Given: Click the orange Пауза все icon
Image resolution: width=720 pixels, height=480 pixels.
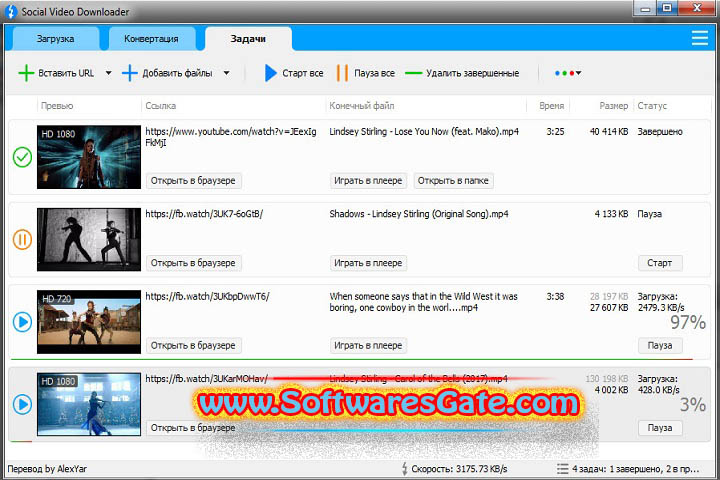Looking at the screenshot, I should [342, 73].
